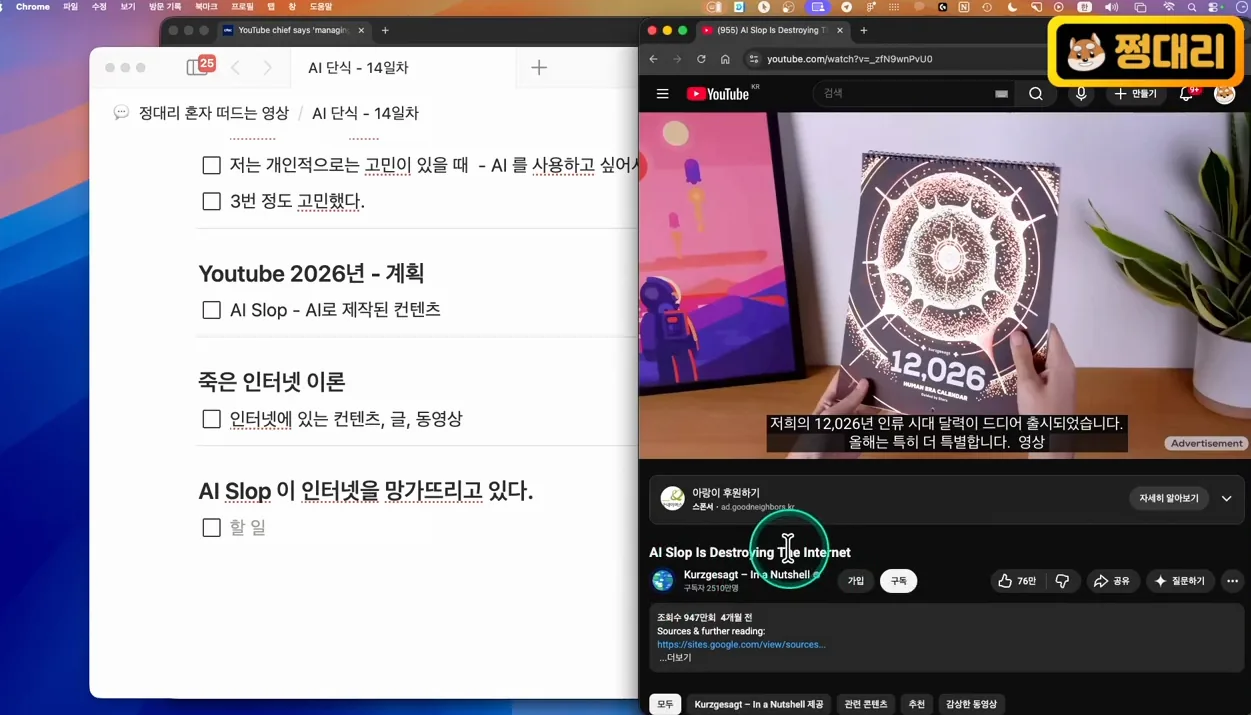Open the YouTube account avatar menu
The height and width of the screenshot is (715, 1251).
[x=1225, y=94]
